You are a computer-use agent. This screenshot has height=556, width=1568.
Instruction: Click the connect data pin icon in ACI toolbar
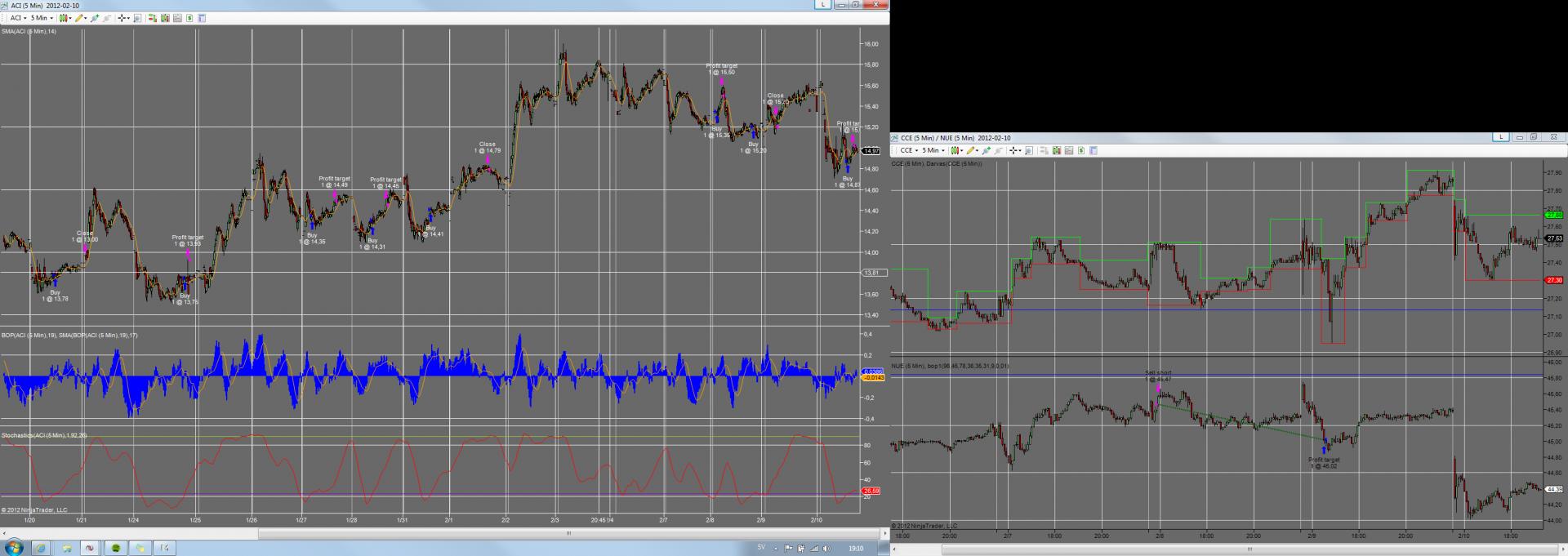95,18
